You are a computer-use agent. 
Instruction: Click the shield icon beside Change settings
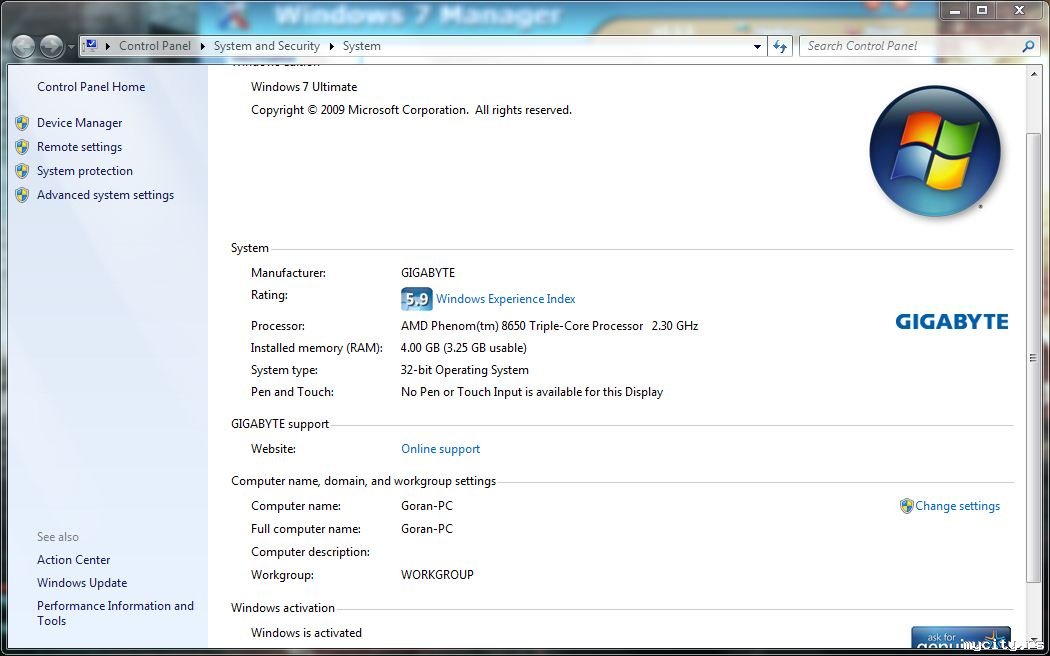coord(907,506)
